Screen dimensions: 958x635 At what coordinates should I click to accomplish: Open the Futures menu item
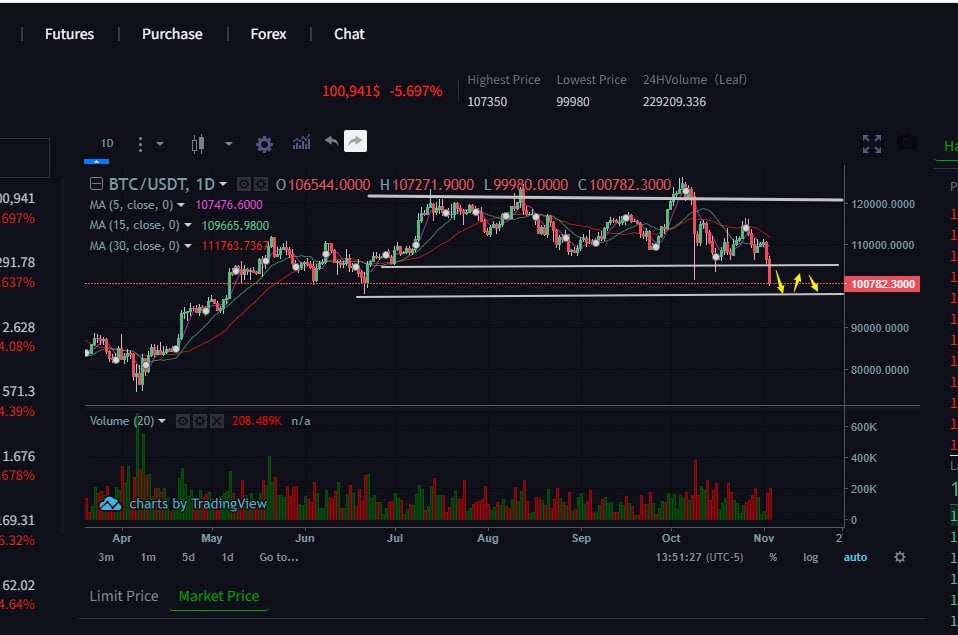[x=69, y=34]
